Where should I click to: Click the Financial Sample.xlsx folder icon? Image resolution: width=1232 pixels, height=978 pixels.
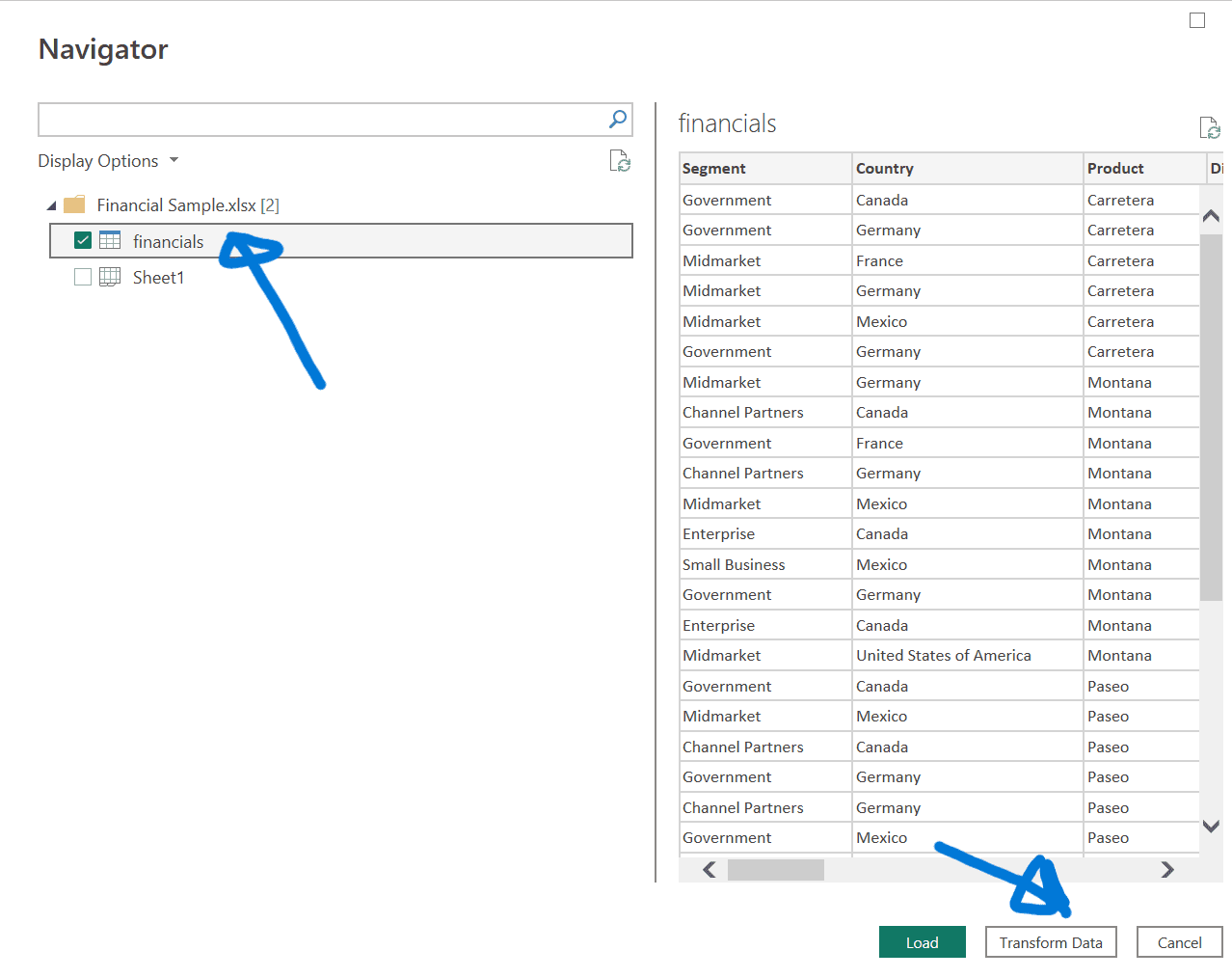[x=74, y=204]
